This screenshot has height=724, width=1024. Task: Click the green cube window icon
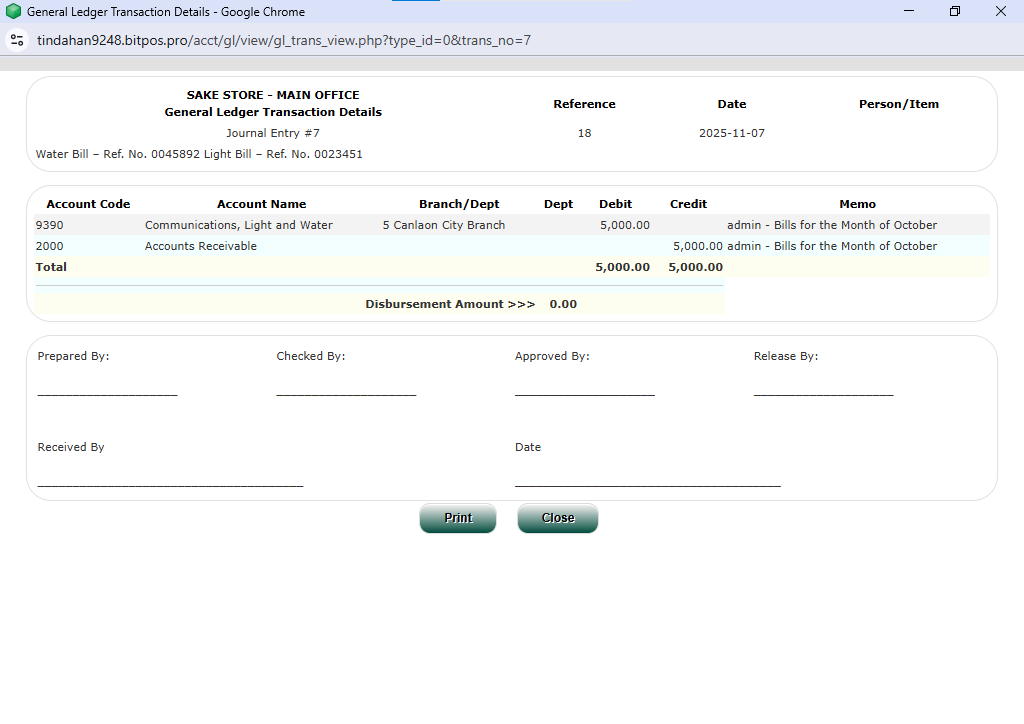tap(13, 12)
